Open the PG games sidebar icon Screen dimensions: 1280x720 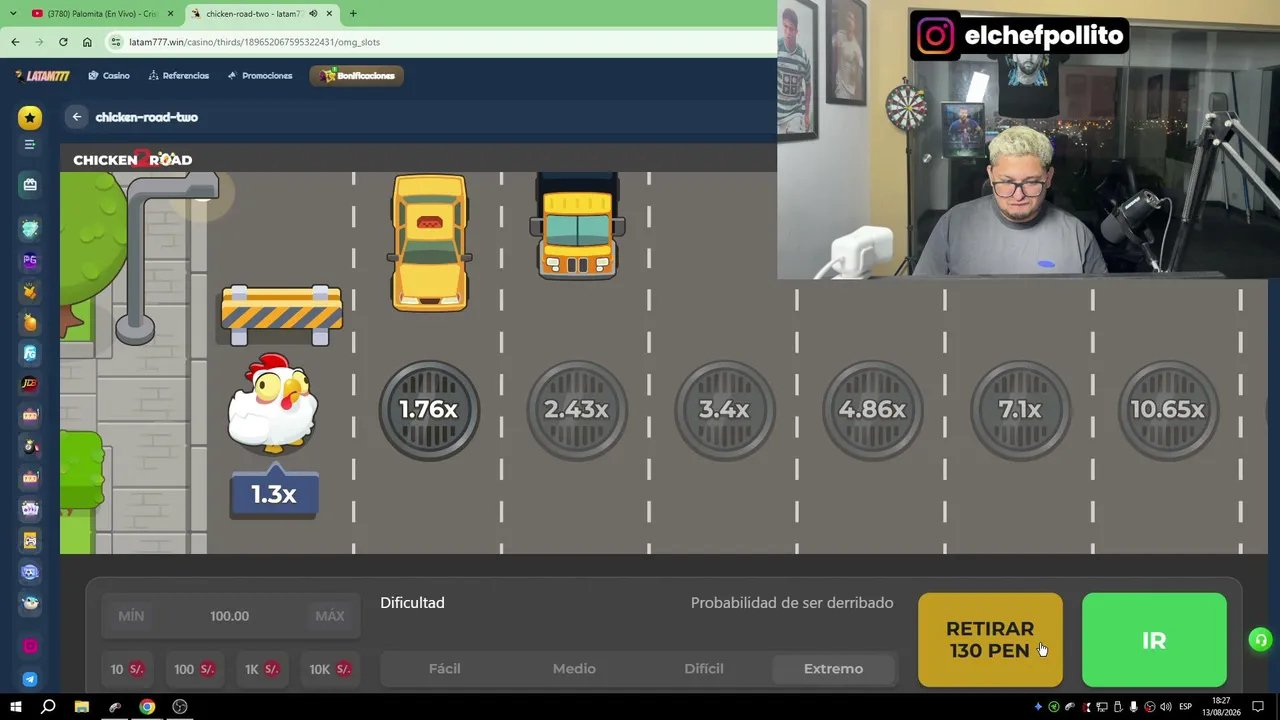pos(30,260)
